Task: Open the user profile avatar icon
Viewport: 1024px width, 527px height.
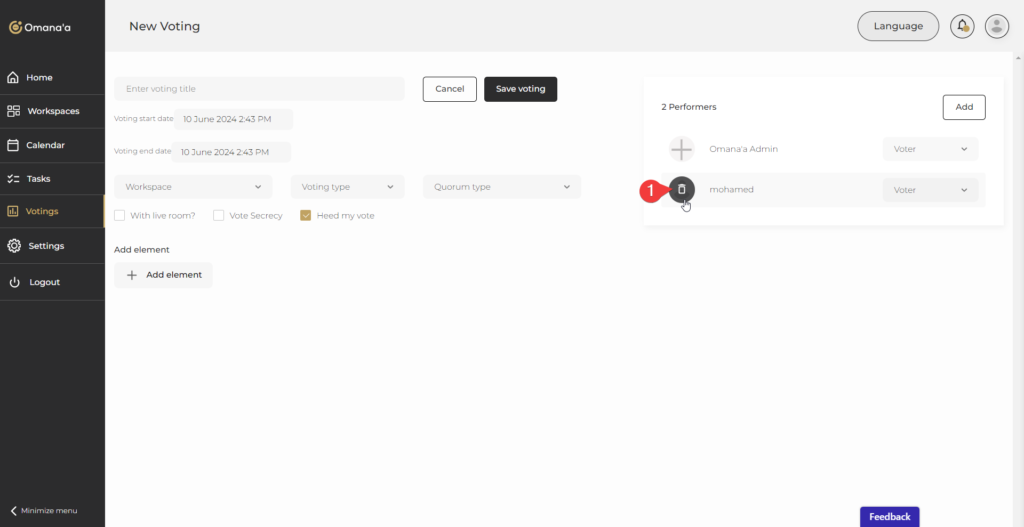Action: tap(996, 26)
